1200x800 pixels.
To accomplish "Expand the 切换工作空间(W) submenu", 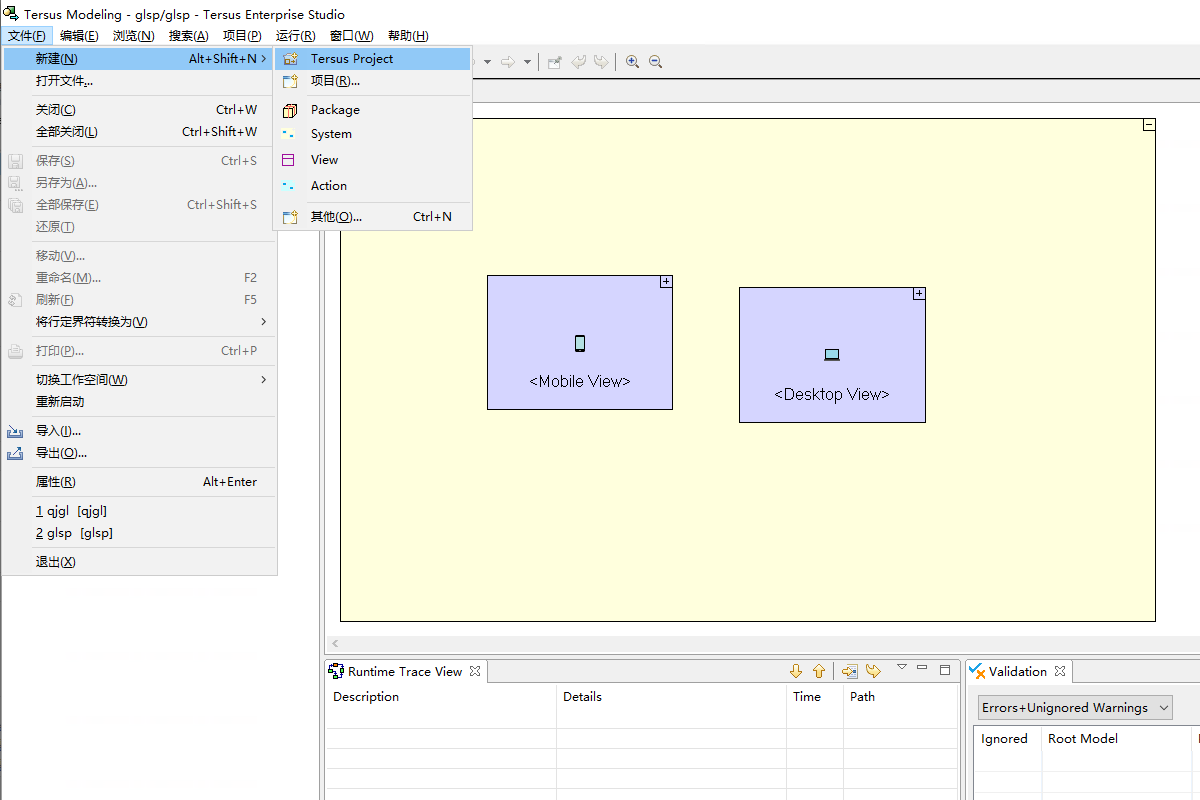I will coord(139,380).
